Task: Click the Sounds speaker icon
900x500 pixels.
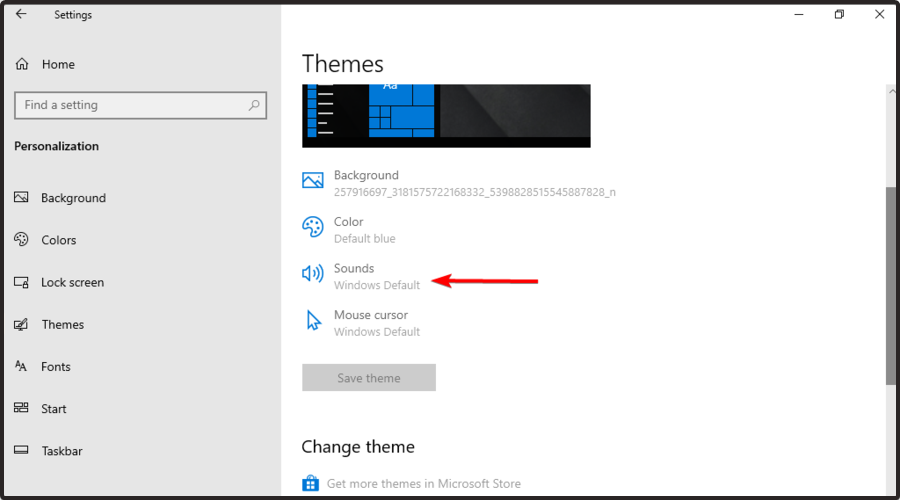Action: 313,273
